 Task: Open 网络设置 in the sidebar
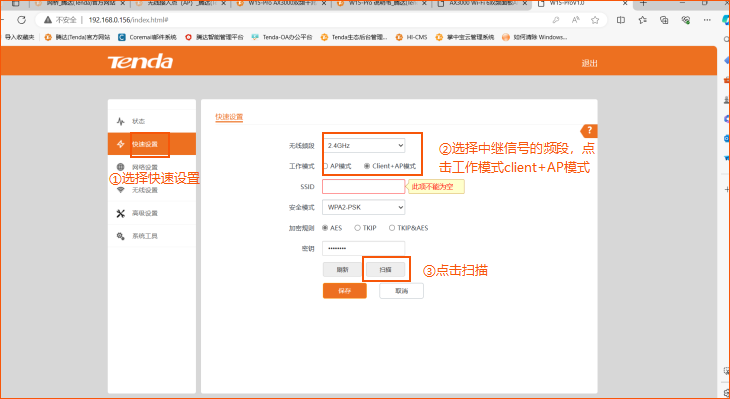point(152,167)
